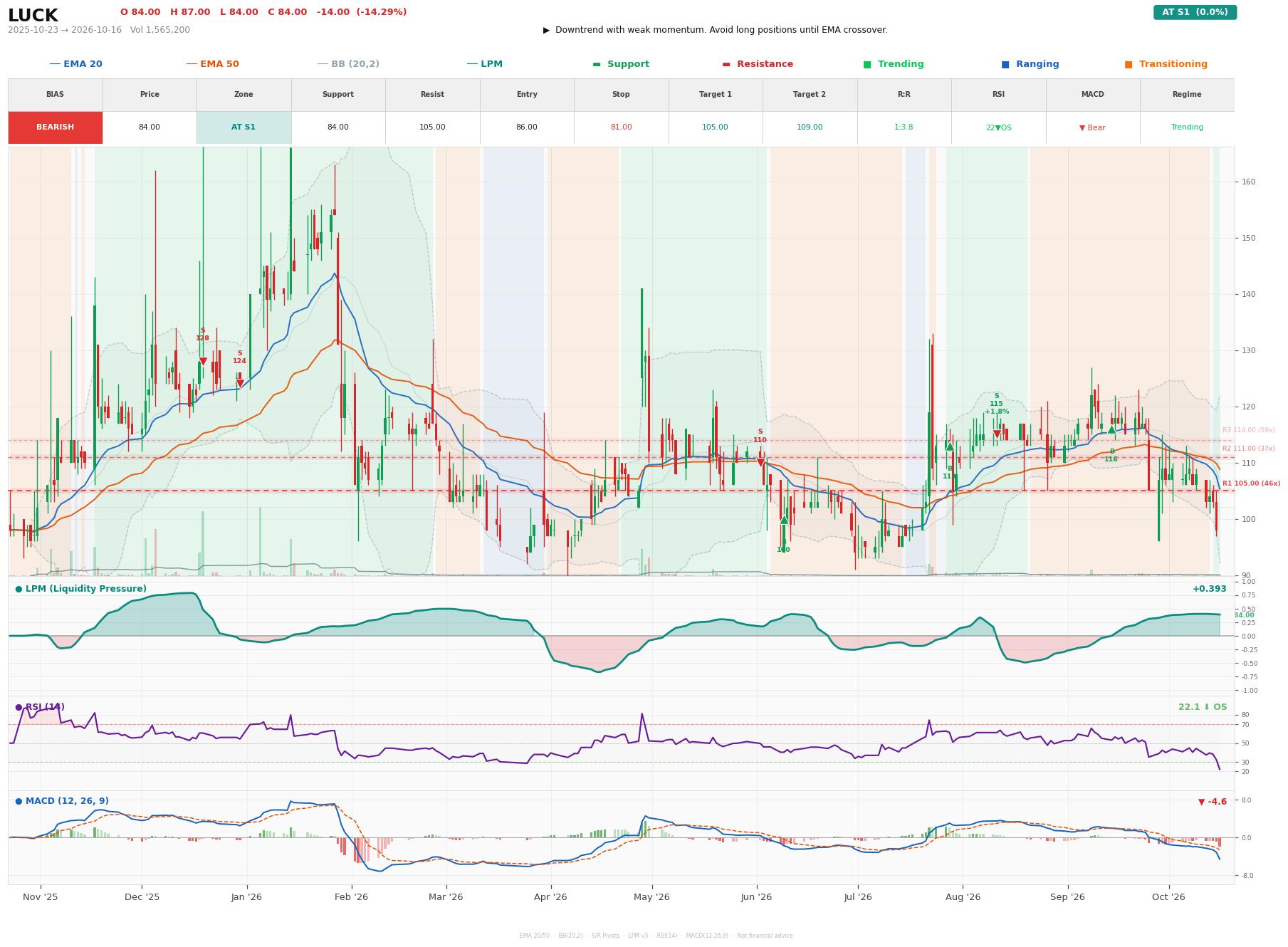Image resolution: width=1288 pixels, height=947 pixels.
Task: Click the downtrend summary note text
Action: tap(715, 30)
